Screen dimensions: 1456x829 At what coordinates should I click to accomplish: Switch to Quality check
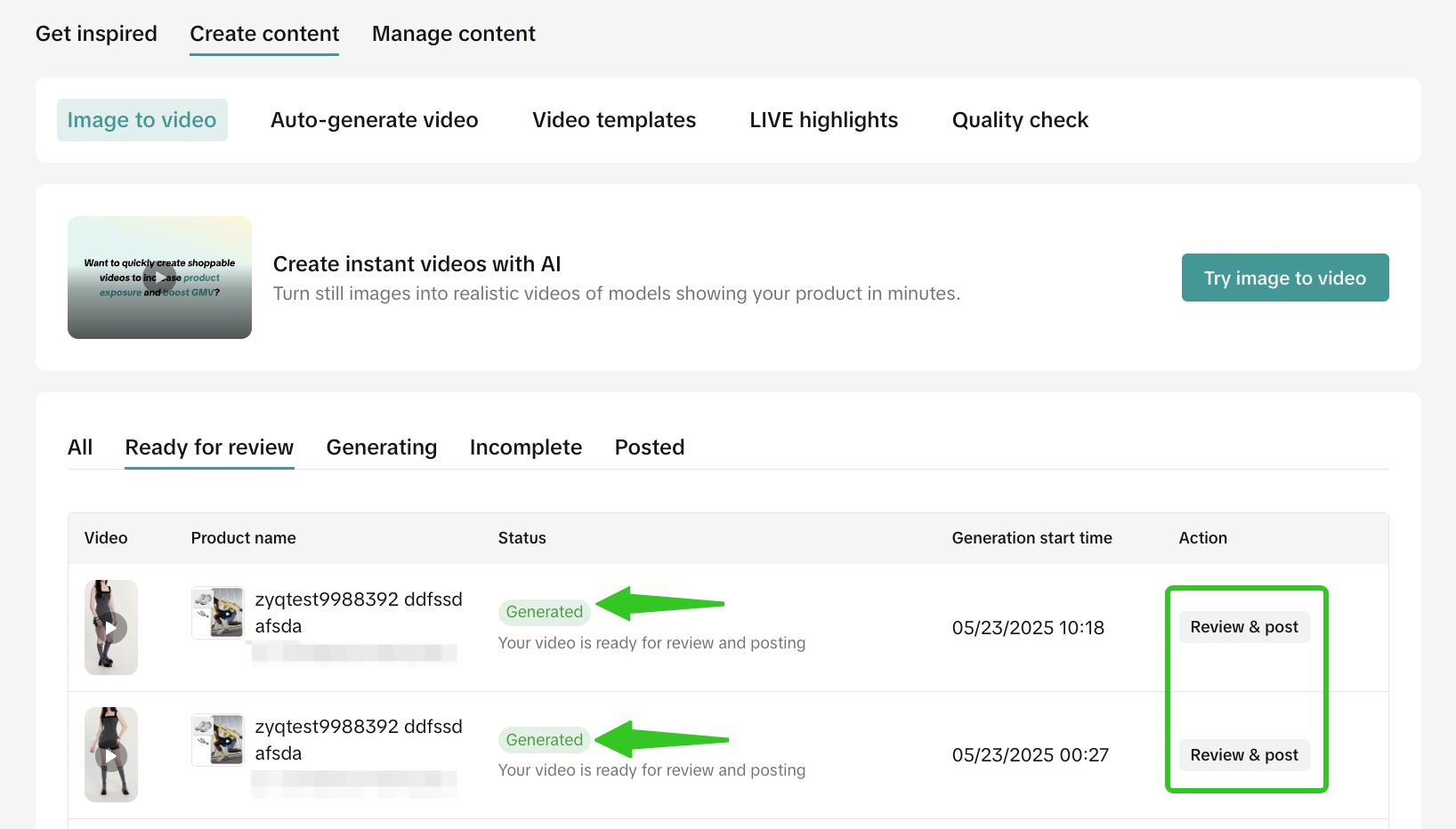pyautogui.click(x=1020, y=120)
